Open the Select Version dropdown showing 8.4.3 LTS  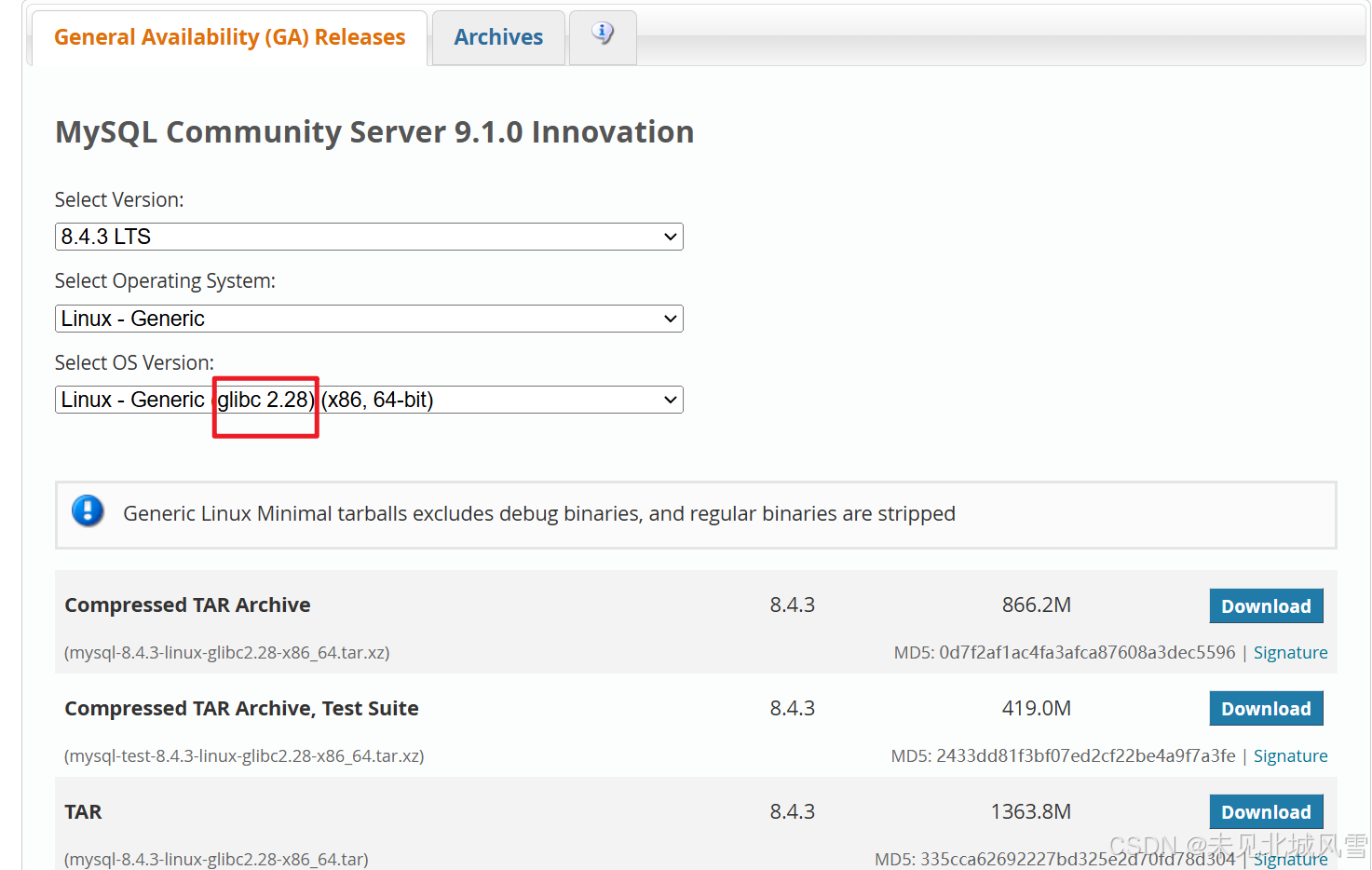point(369,237)
